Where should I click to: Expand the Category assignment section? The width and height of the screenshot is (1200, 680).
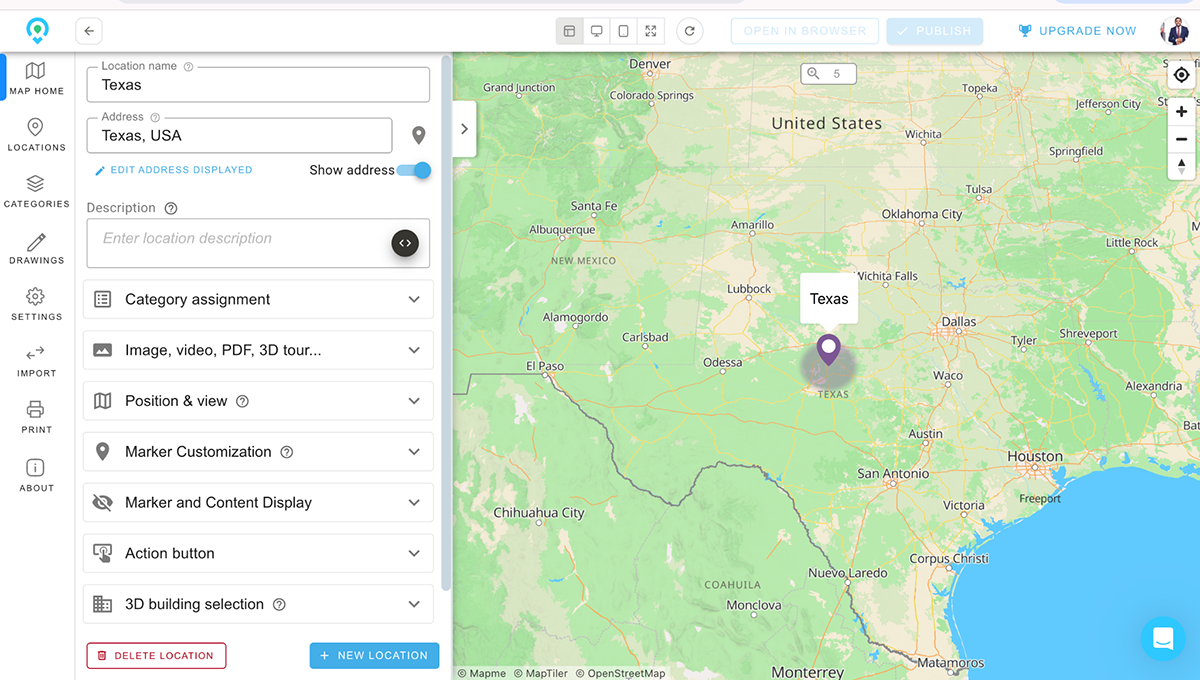coord(258,299)
